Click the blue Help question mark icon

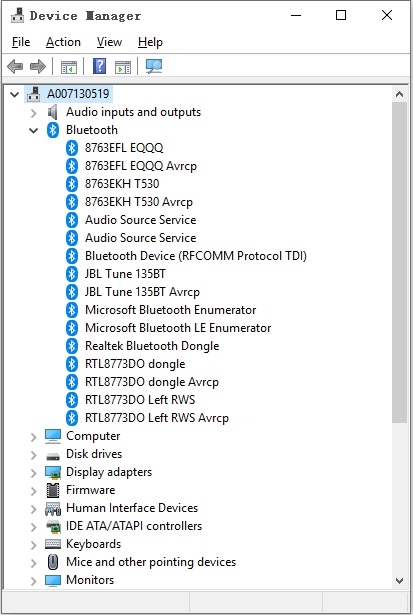(100, 66)
